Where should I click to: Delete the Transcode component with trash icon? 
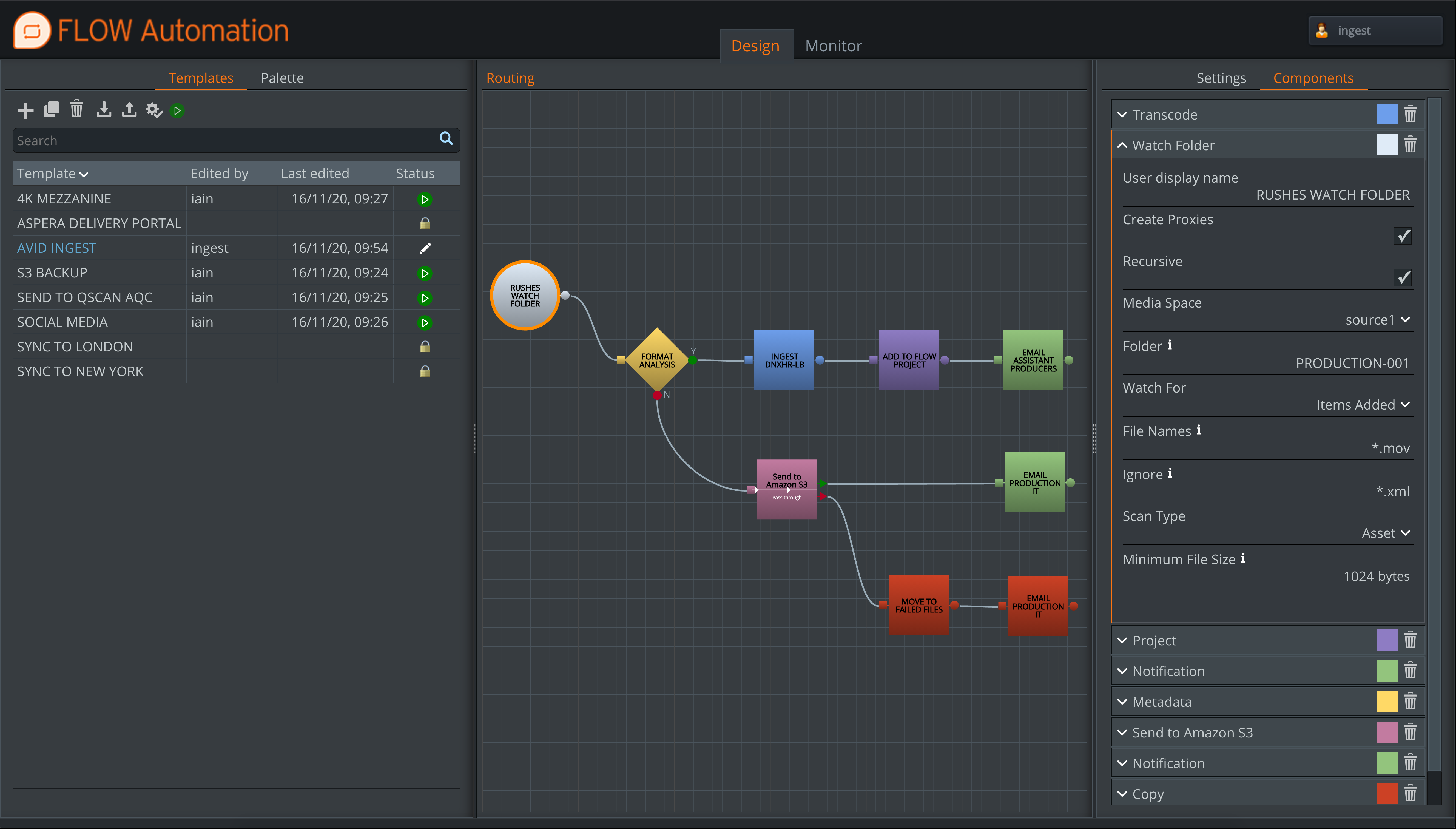[x=1409, y=114]
